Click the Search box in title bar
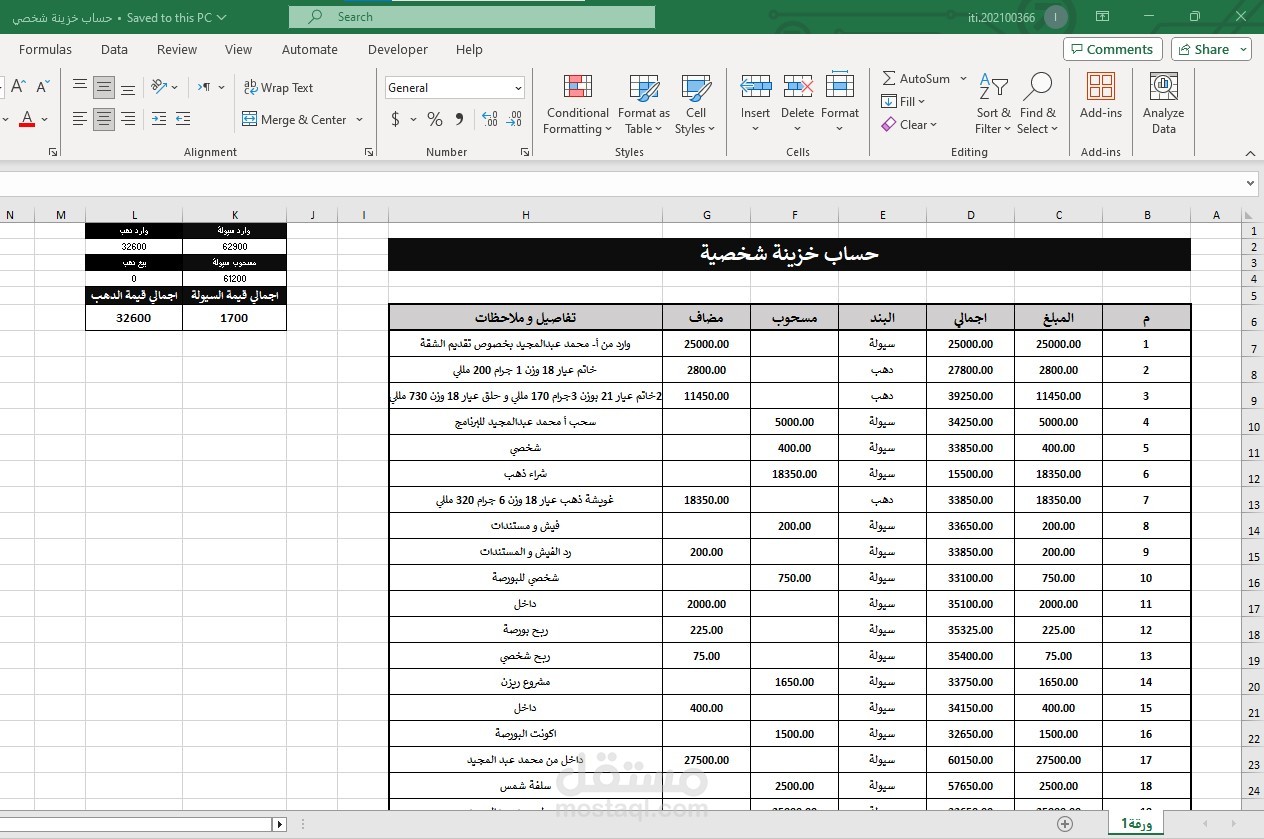1264x839 pixels. click(x=472, y=17)
